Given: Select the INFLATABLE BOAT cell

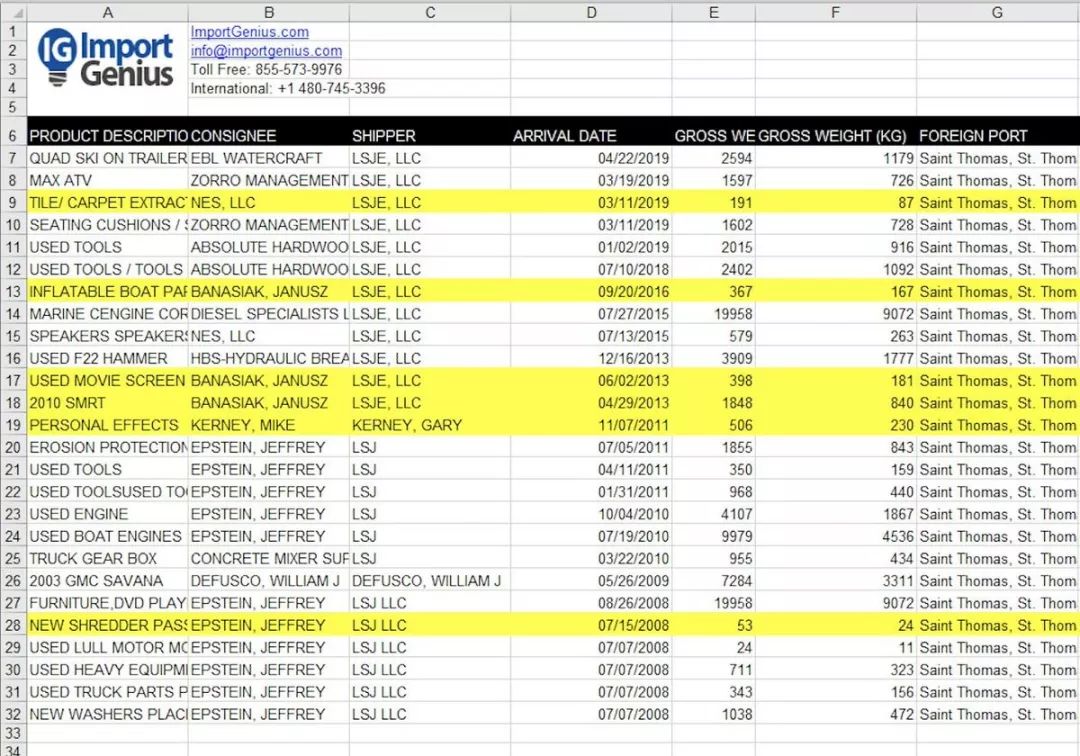Looking at the screenshot, I should pyautogui.click(x=107, y=291).
